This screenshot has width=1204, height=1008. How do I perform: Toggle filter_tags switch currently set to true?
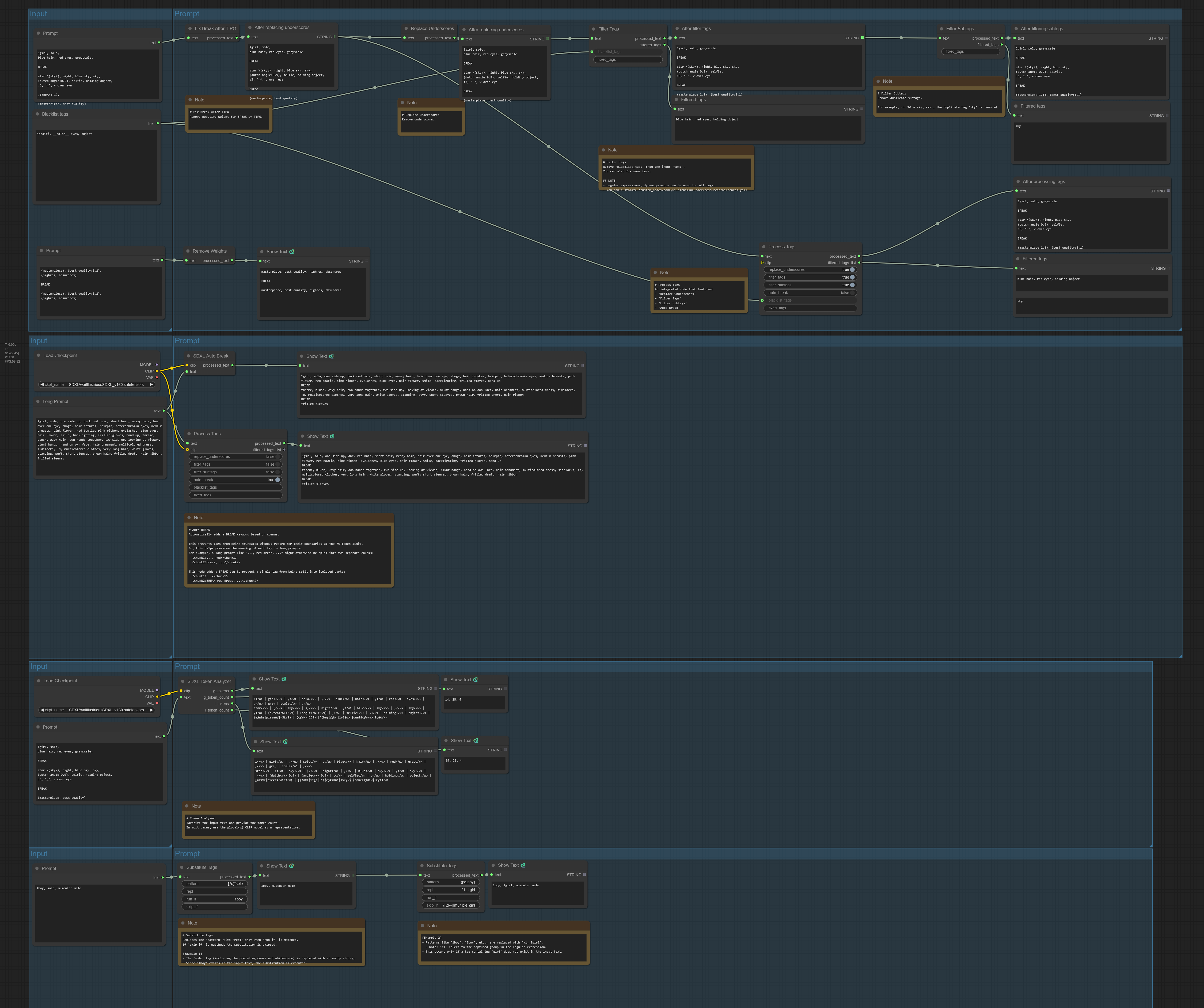click(852, 277)
